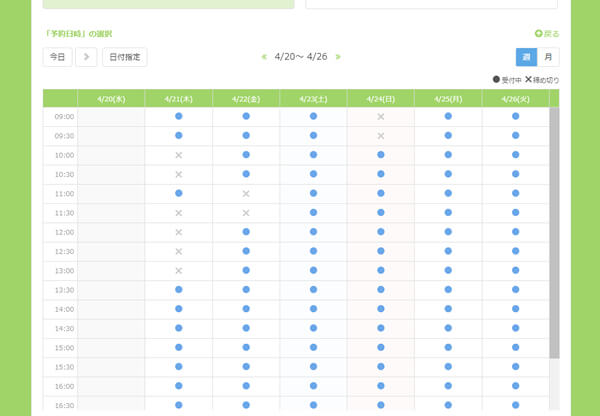Pick the 4/22 10:00 open slot
This screenshot has height=416, width=600.
click(x=246, y=155)
